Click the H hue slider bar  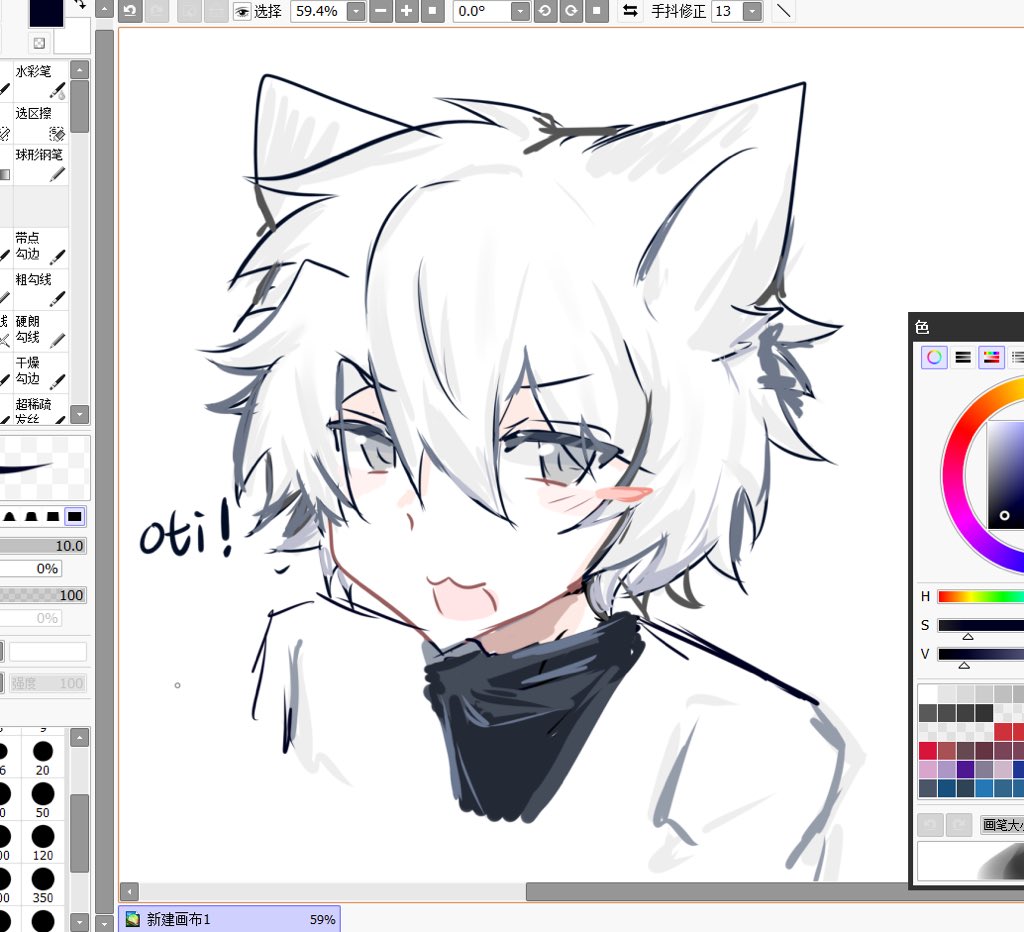pos(980,596)
